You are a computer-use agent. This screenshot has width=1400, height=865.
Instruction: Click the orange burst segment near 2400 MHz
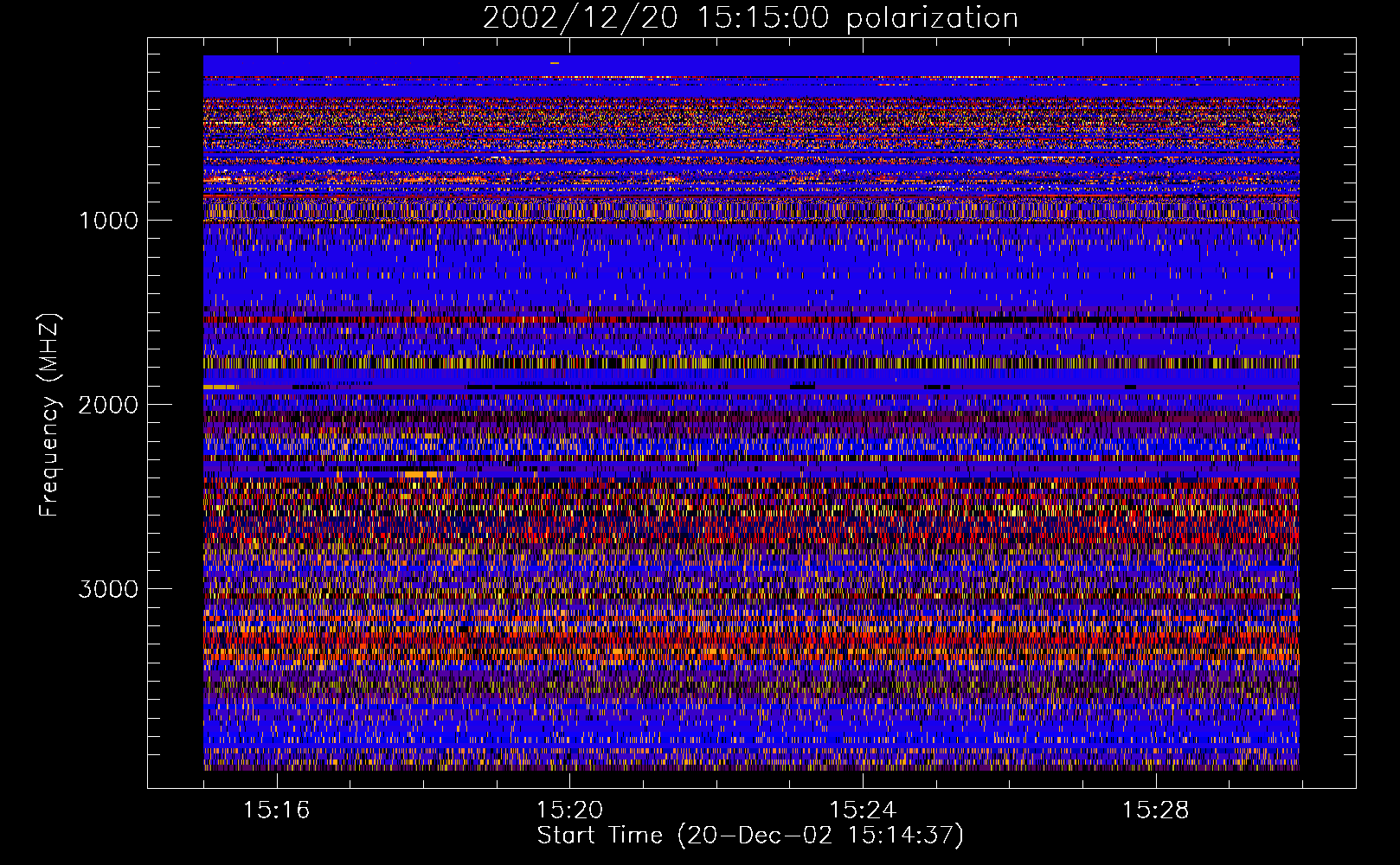[421, 474]
